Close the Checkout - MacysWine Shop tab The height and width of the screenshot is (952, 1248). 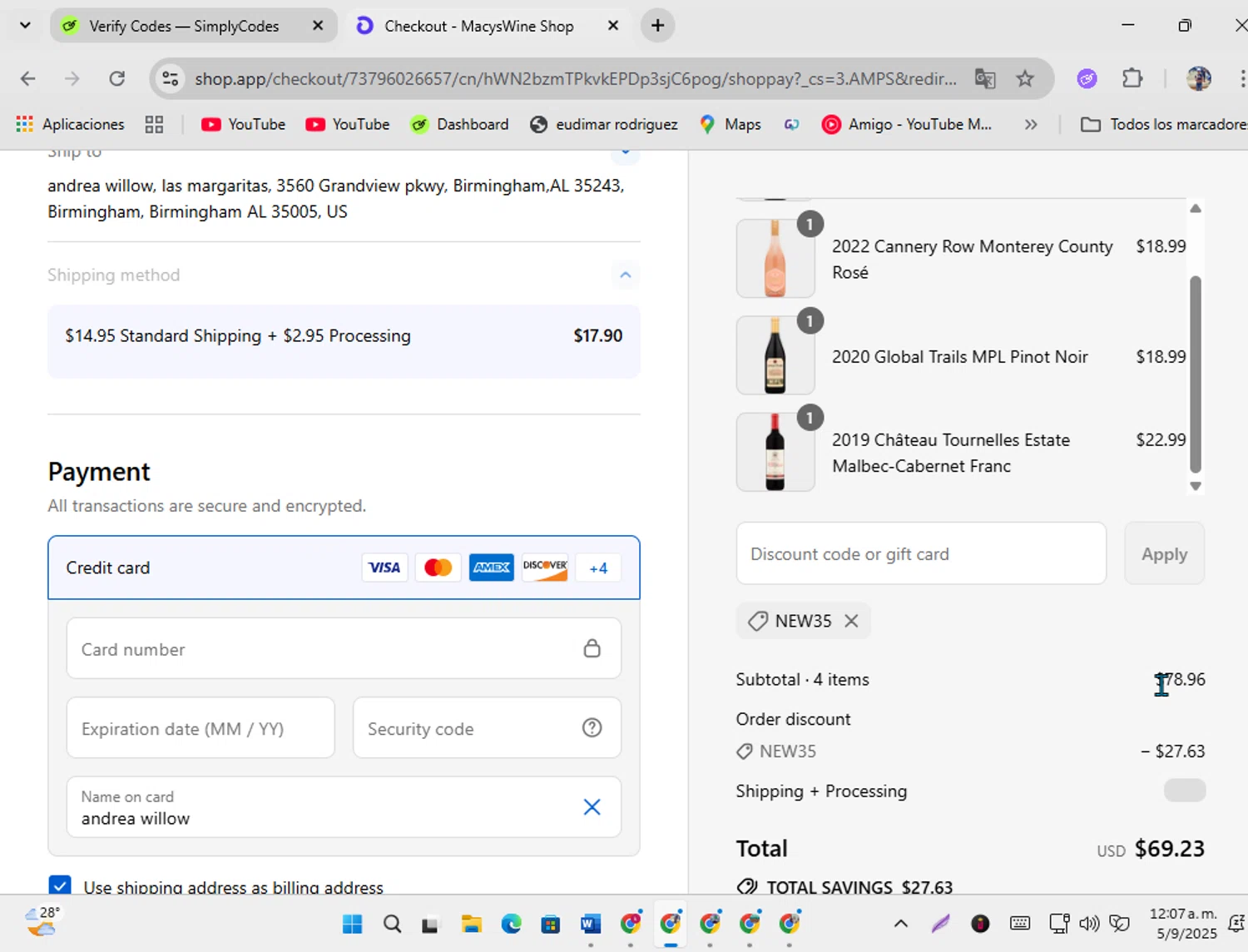point(613,26)
